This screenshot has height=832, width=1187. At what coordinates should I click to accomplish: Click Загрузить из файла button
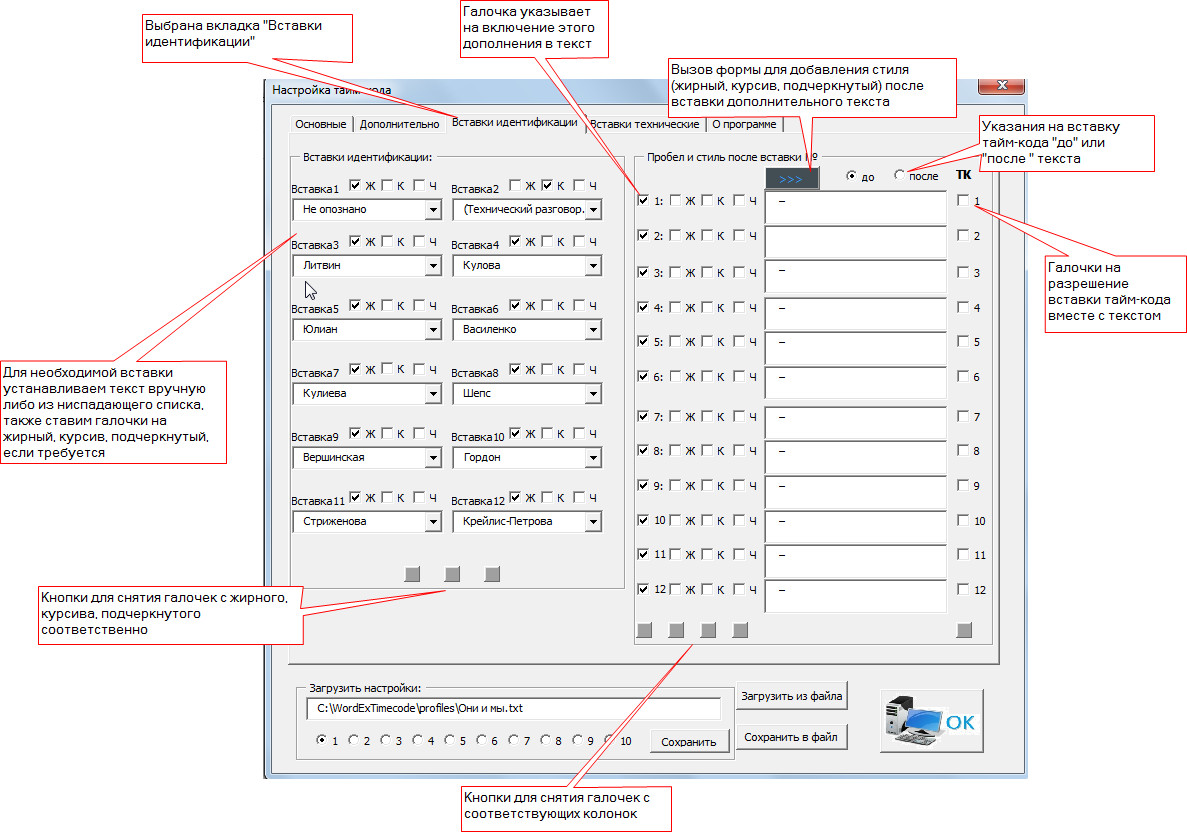[x=791, y=696]
